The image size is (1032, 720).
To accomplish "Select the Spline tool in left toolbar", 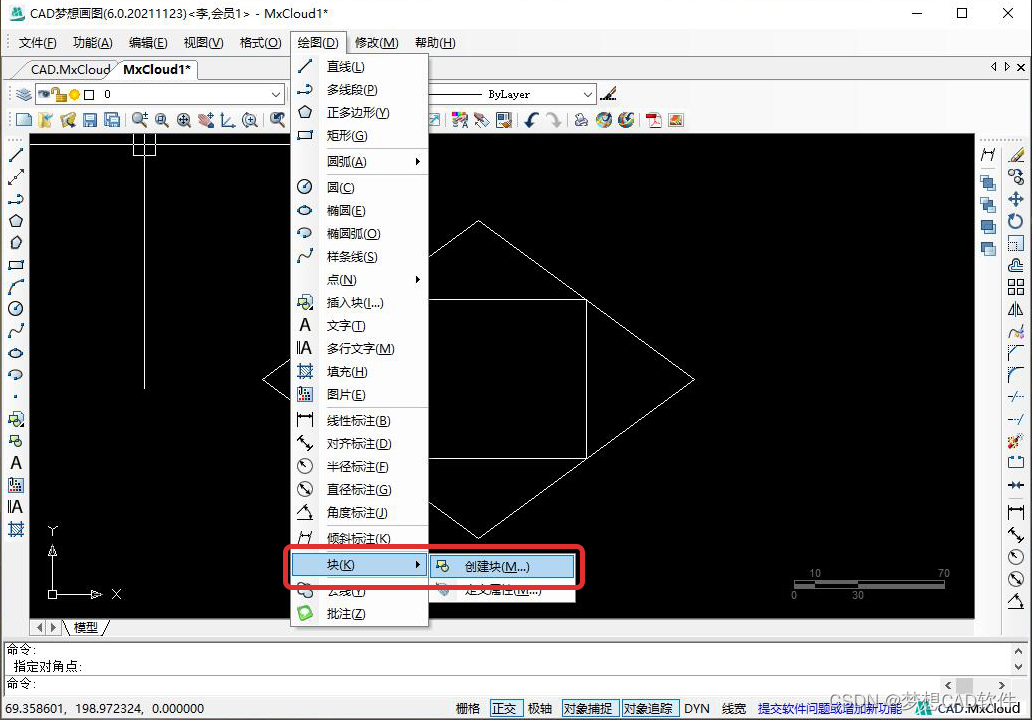I will point(16,331).
